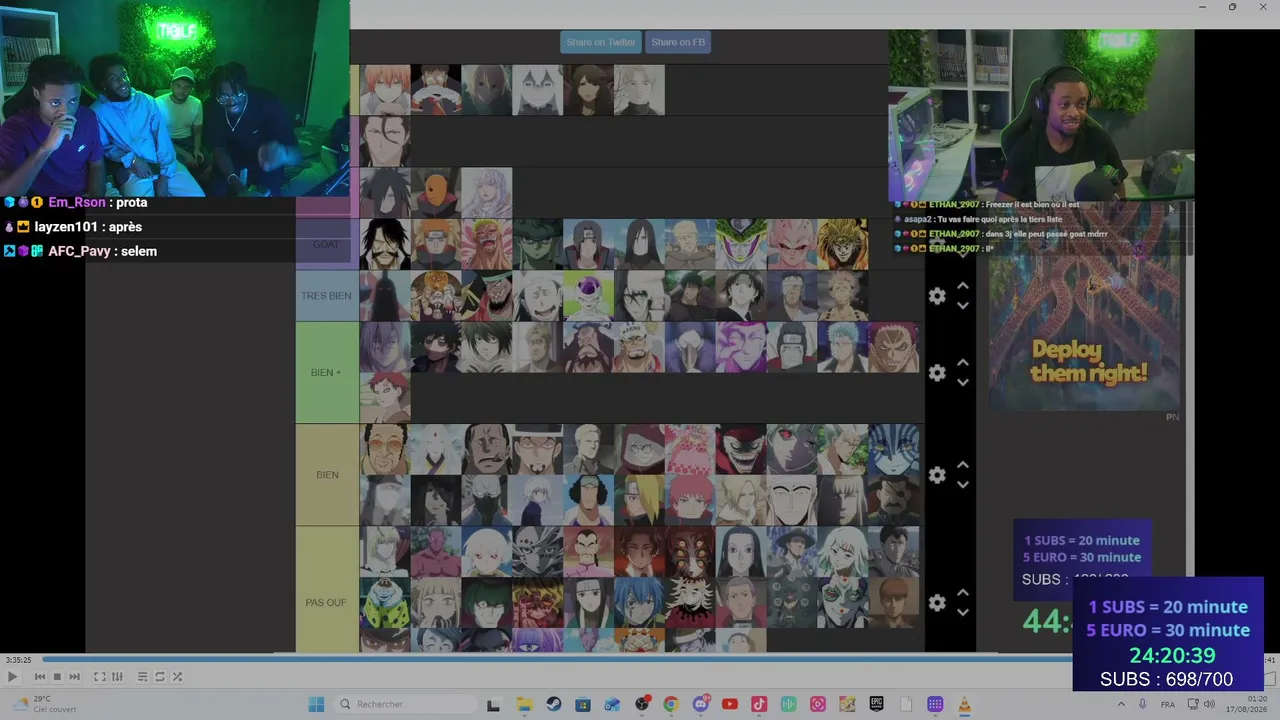Move BIEN row down

pos(962,485)
